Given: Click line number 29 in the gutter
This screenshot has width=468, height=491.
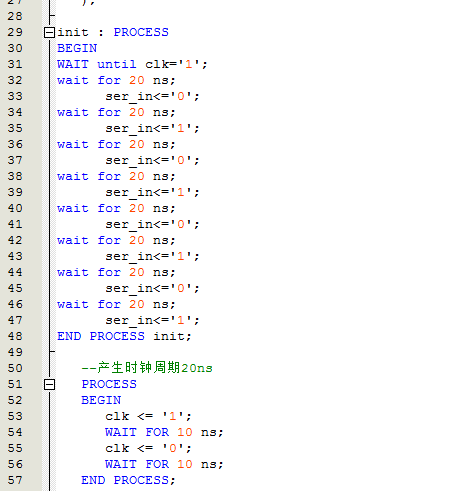Looking at the screenshot, I should (x=15, y=32).
